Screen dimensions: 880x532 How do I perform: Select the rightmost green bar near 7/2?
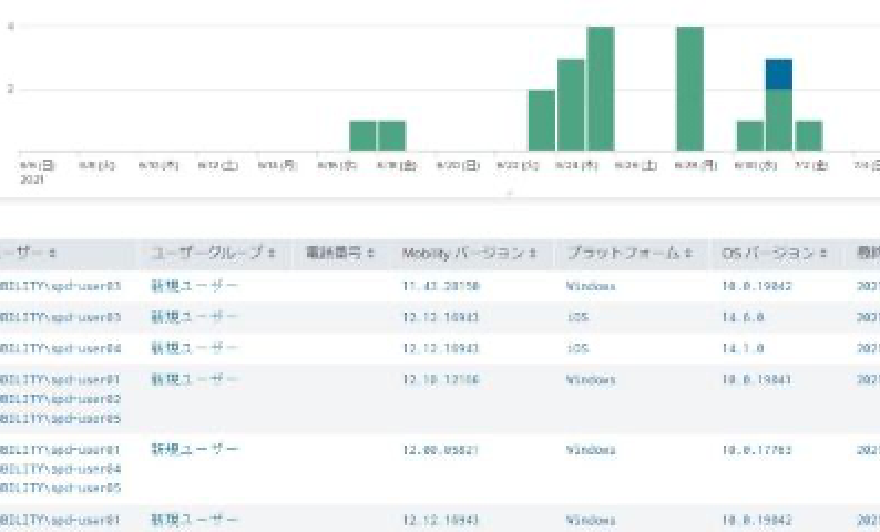(808, 136)
